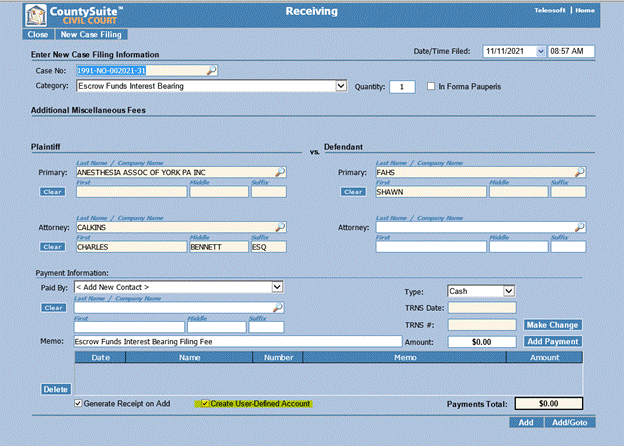Viewport: 624px width, 446px height.
Task: Click the Make Change button
Action: click(552, 325)
